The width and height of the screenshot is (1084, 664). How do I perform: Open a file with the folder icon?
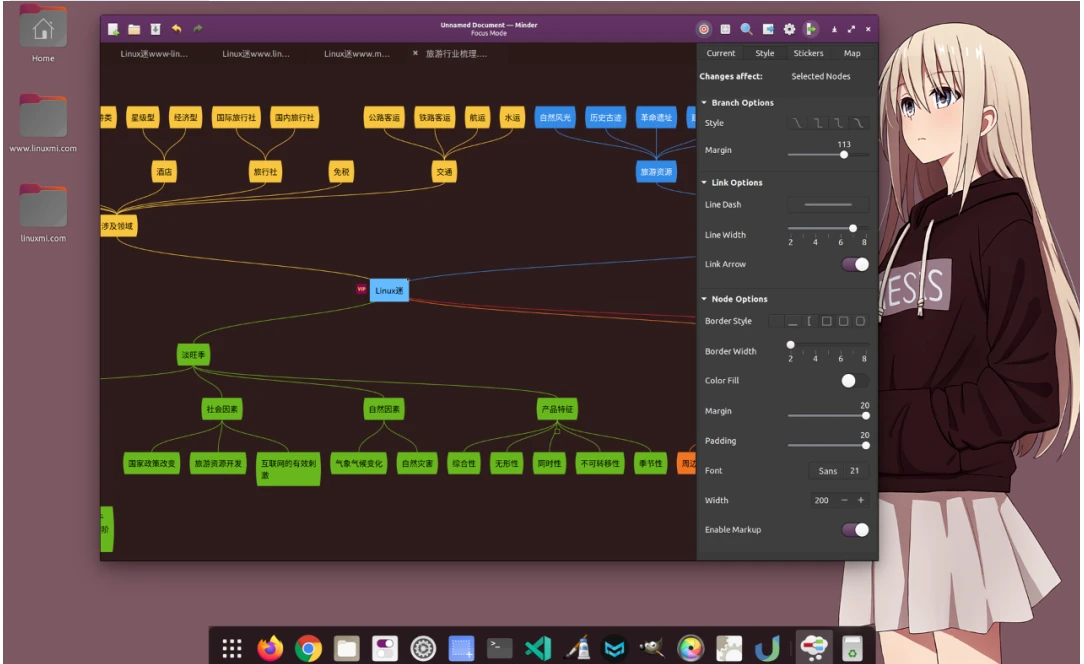click(x=134, y=29)
